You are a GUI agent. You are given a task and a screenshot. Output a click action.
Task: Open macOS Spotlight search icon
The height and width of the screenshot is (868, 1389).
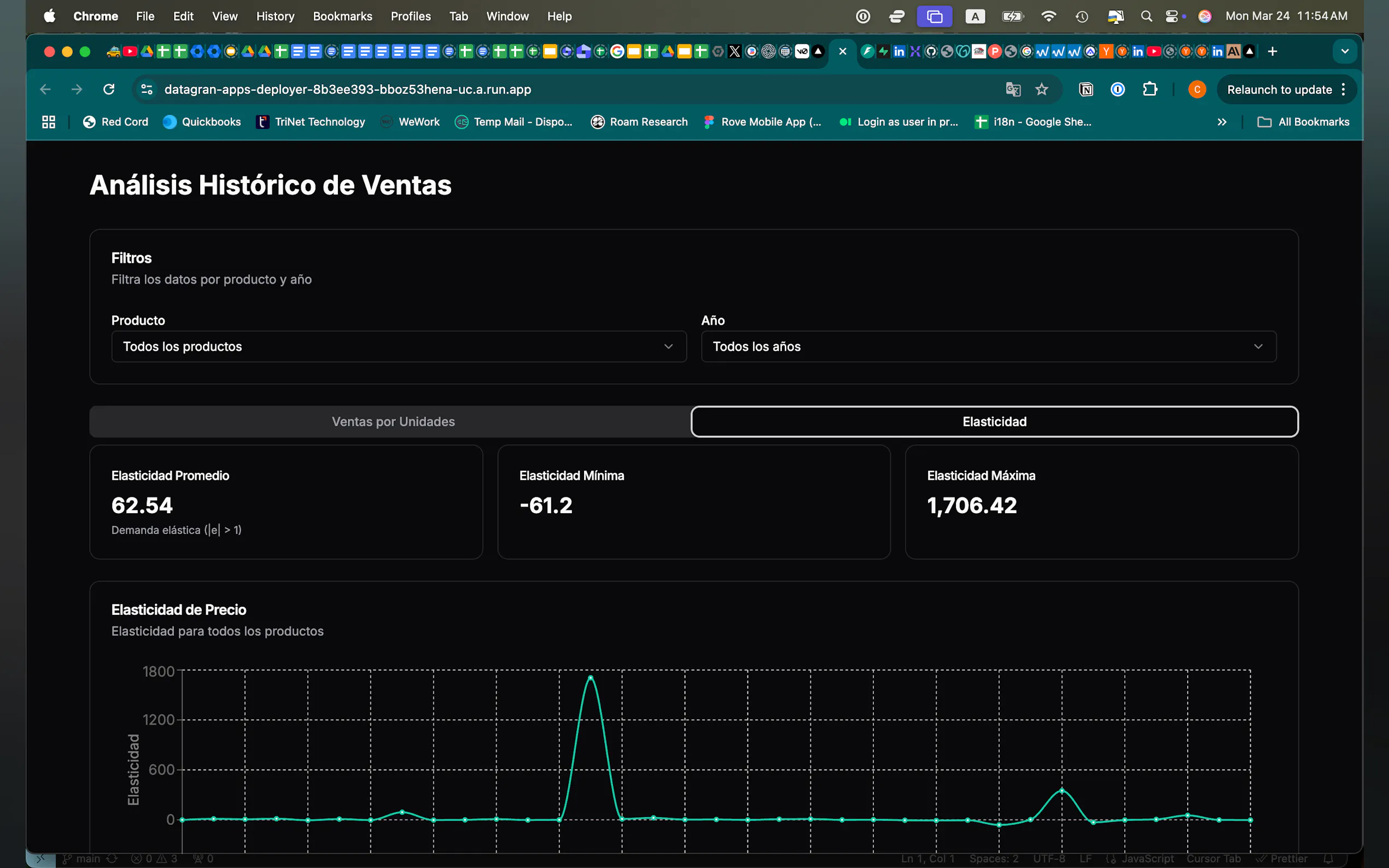(1146, 16)
